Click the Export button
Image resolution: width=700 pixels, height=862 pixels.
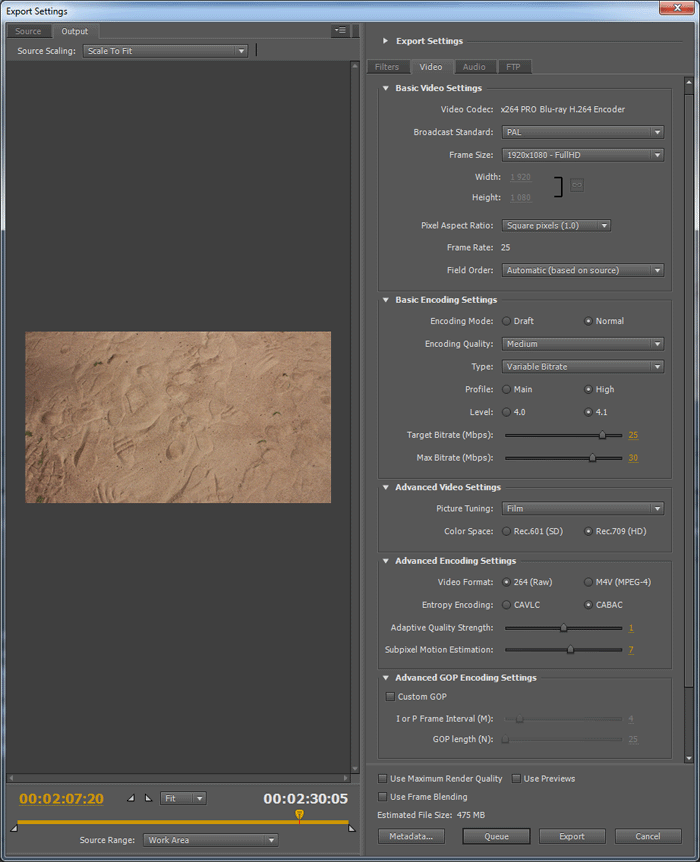[x=572, y=836]
